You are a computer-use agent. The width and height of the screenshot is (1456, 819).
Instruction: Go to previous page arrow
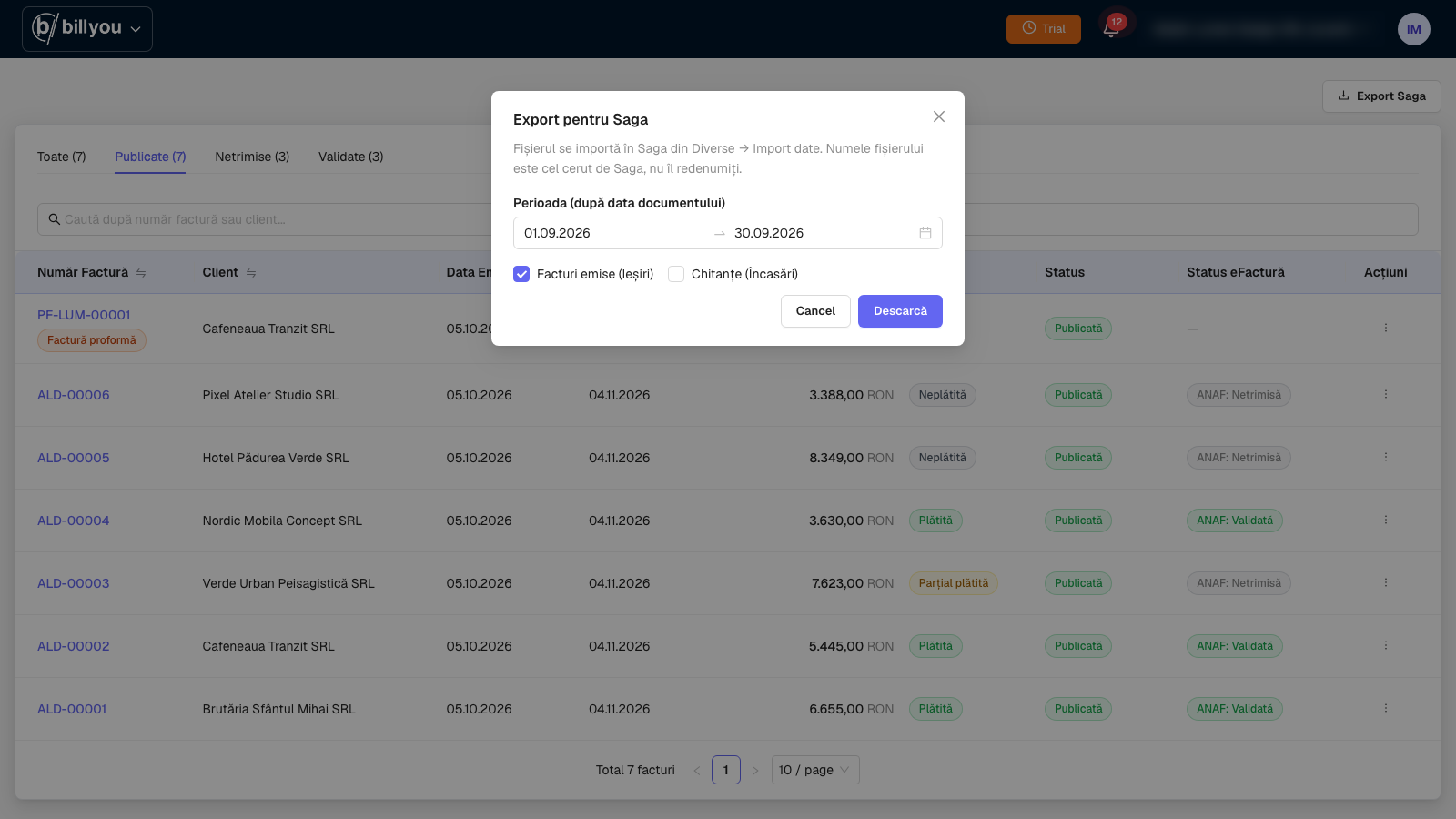[x=697, y=770]
